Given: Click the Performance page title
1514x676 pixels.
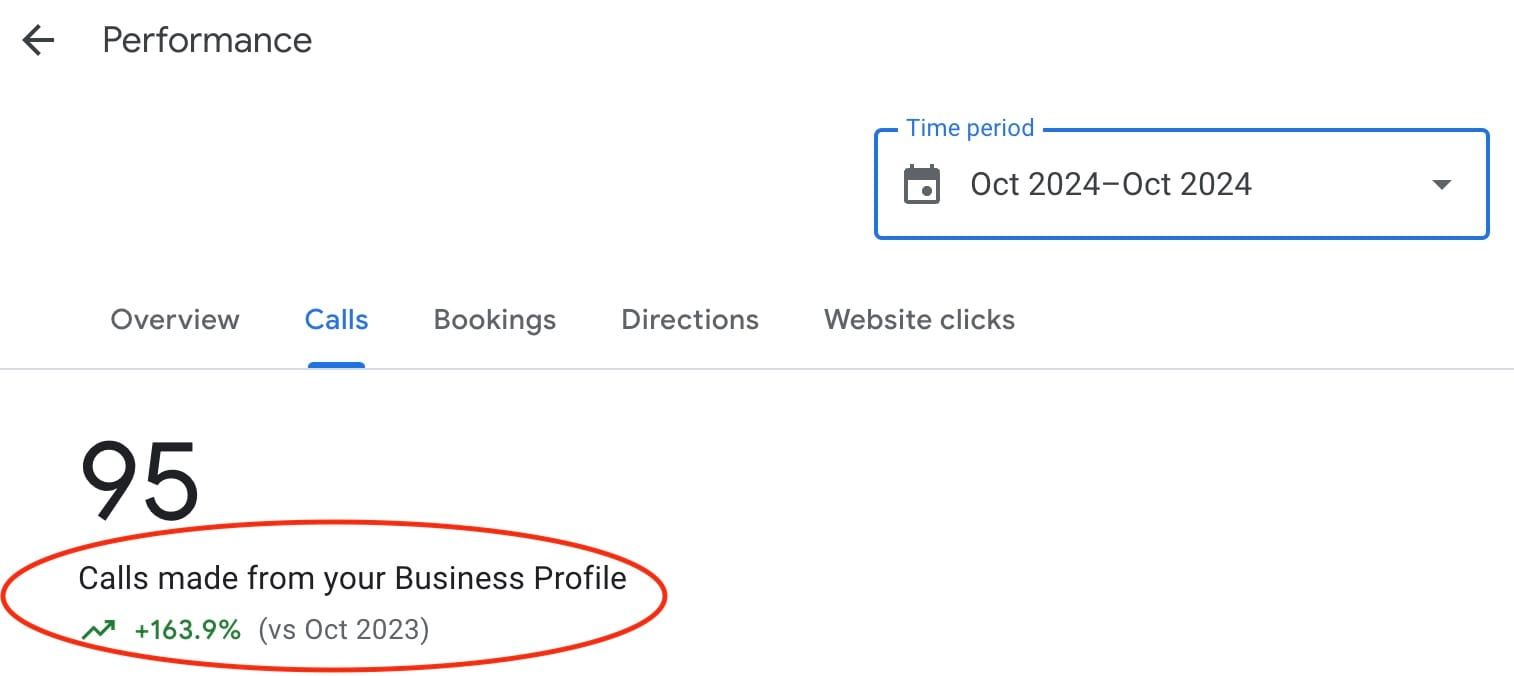Looking at the screenshot, I should [207, 41].
